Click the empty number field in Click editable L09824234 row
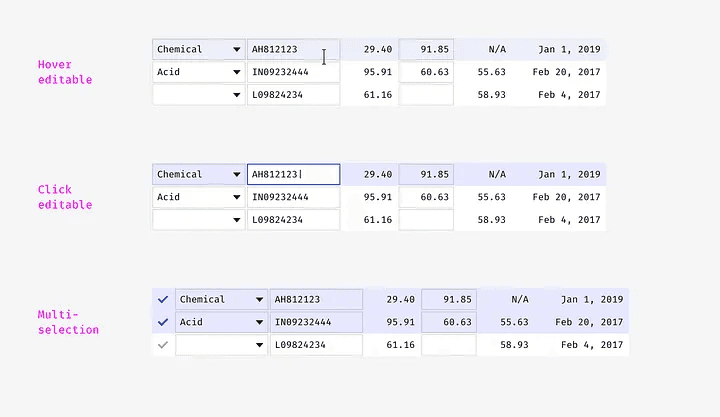 pos(426,220)
